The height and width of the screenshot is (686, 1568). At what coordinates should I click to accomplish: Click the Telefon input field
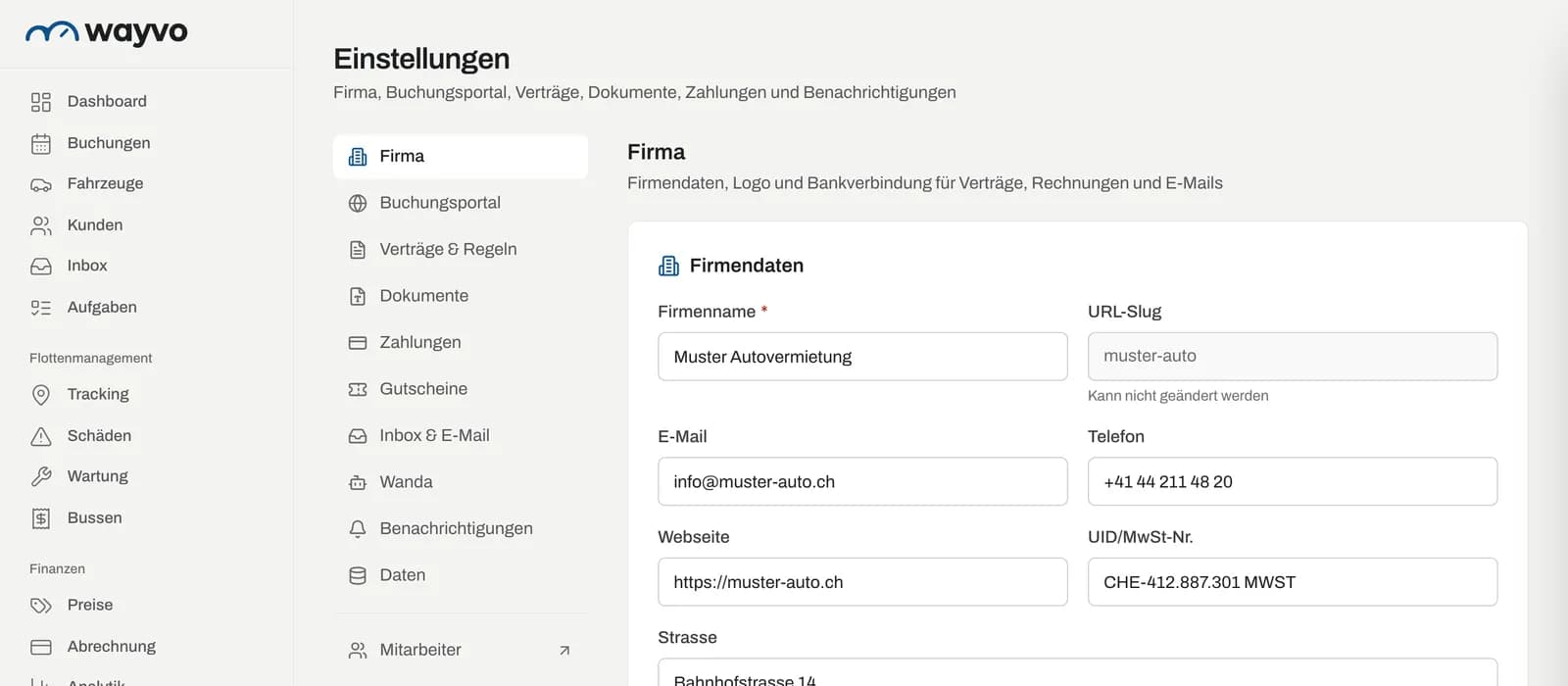pyautogui.click(x=1293, y=482)
